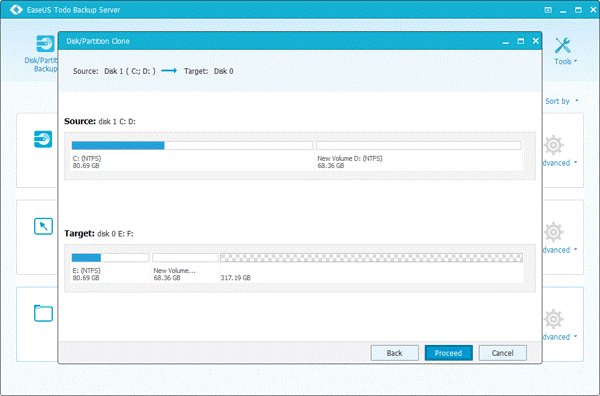
Task: Click the folder icon in third task card
Action: click(43, 313)
